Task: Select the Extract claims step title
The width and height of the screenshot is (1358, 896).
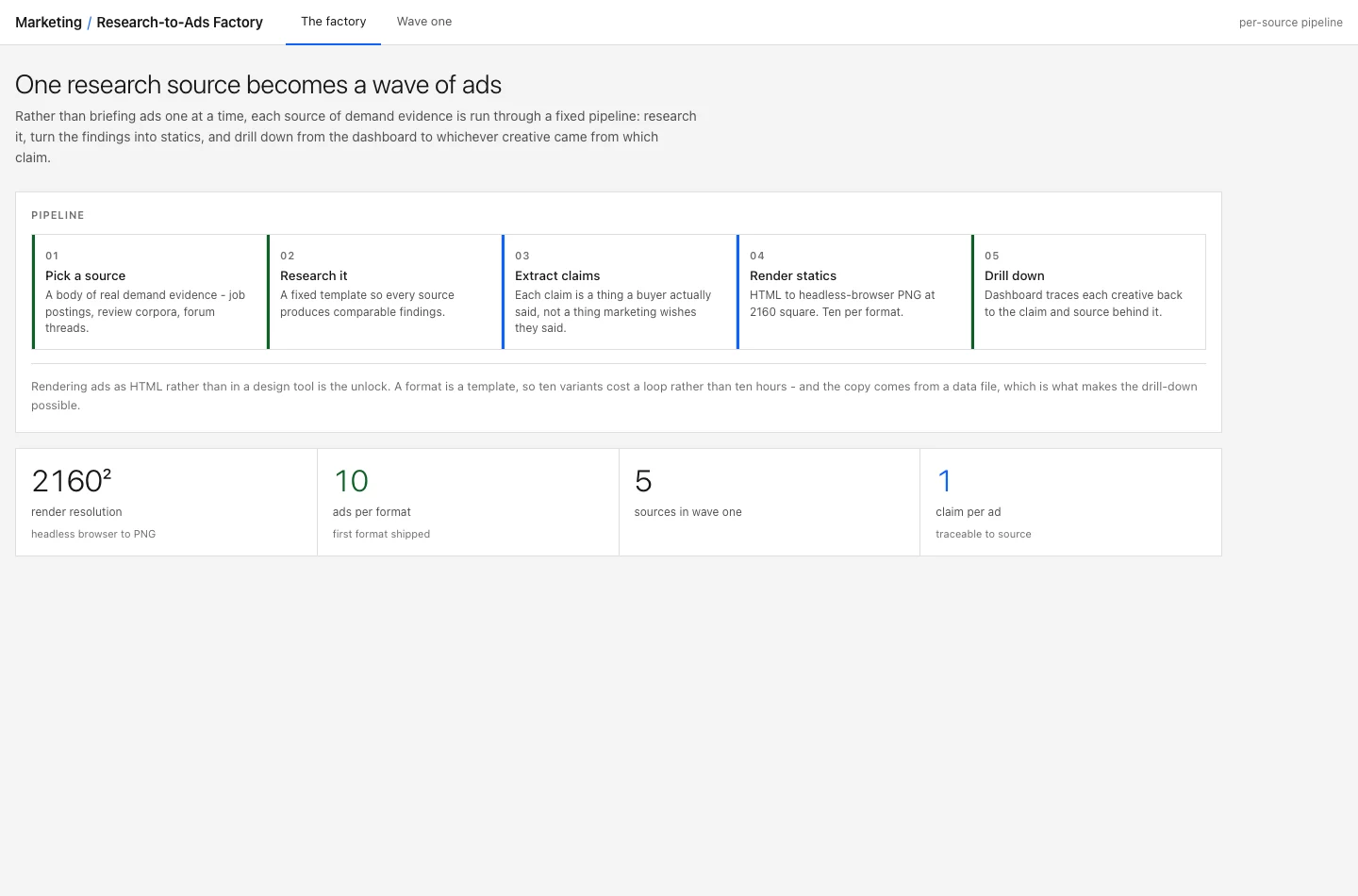Action: pos(557,275)
